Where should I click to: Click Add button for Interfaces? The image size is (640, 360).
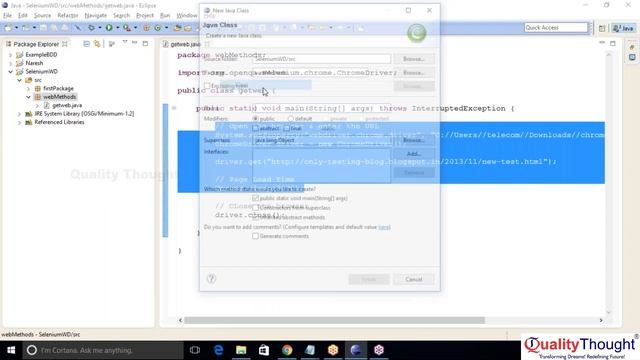tap(414, 154)
